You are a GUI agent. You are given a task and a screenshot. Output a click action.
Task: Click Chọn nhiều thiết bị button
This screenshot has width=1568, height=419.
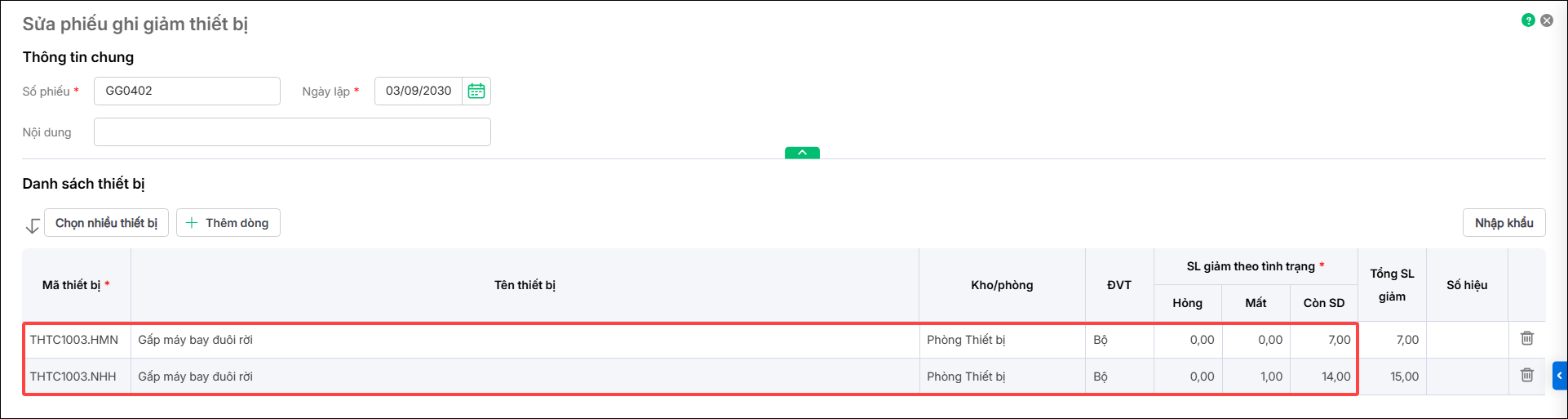pyautogui.click(x=106, y=223)
